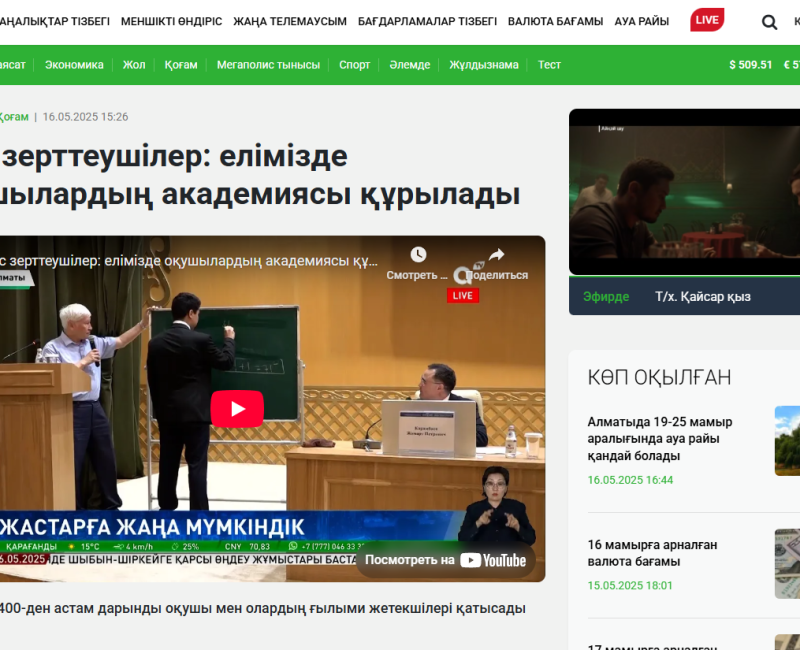The image size is (800, 650).
Task: Click the Share arrow icon on video
Action: 497,255
